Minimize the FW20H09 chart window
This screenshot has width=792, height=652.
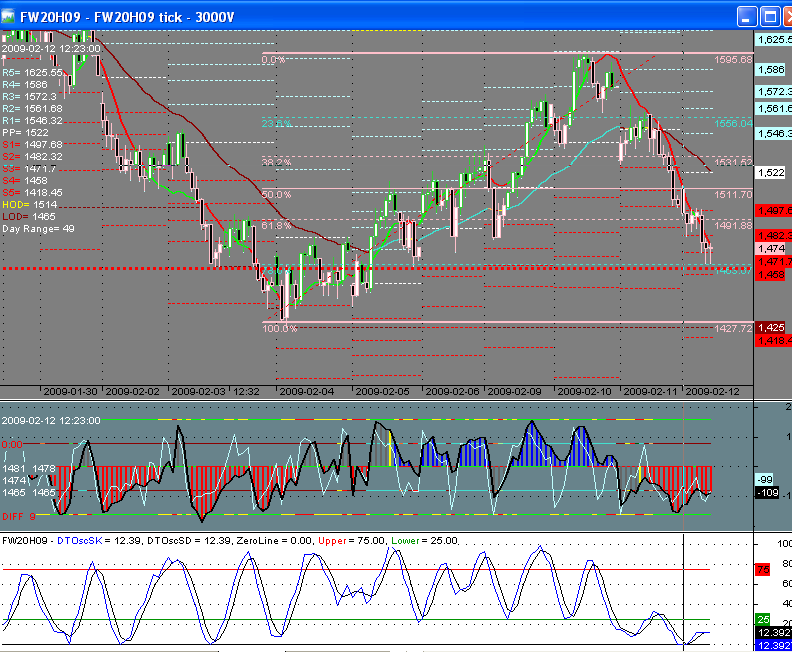(x=747, y=16)
